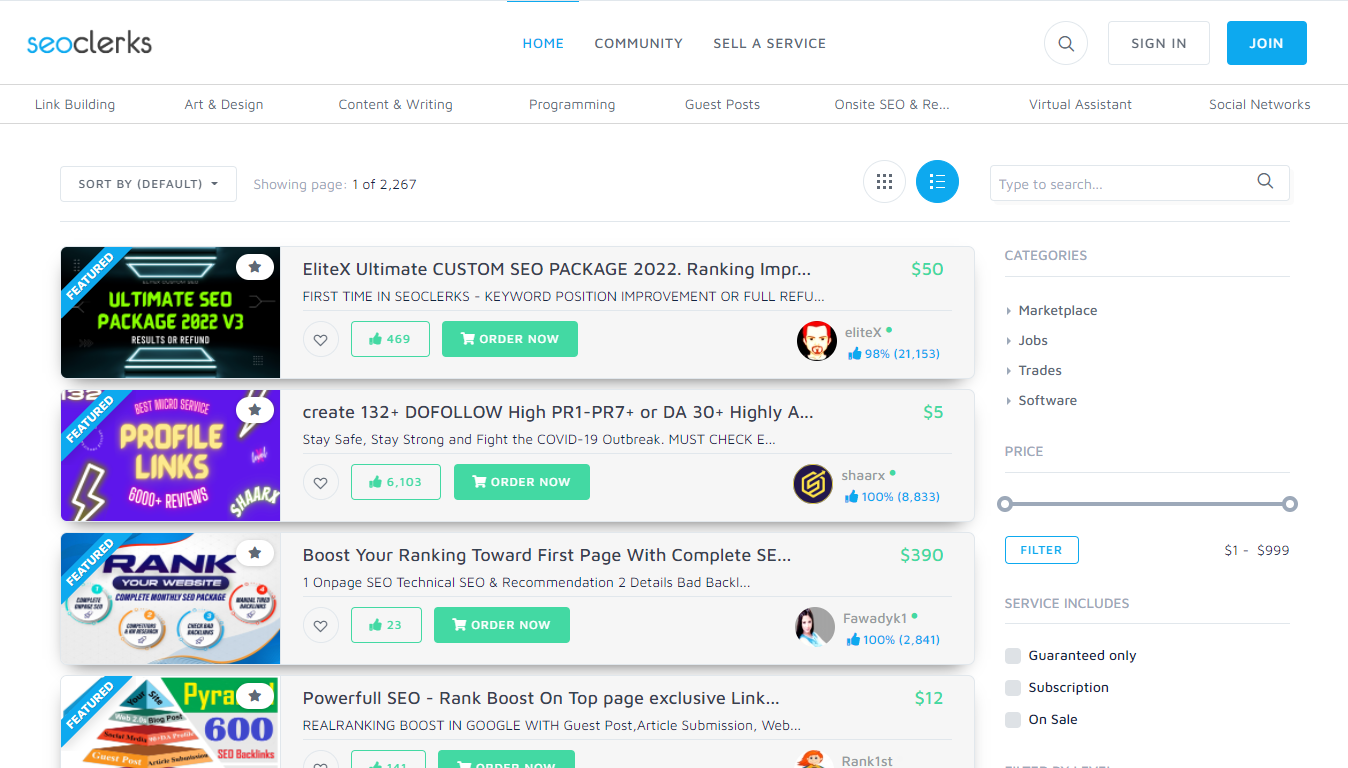The width and height of the screenshot is (1348, 768).
Task: Tick the On Sale checkbox
Action: (1013, 720)
